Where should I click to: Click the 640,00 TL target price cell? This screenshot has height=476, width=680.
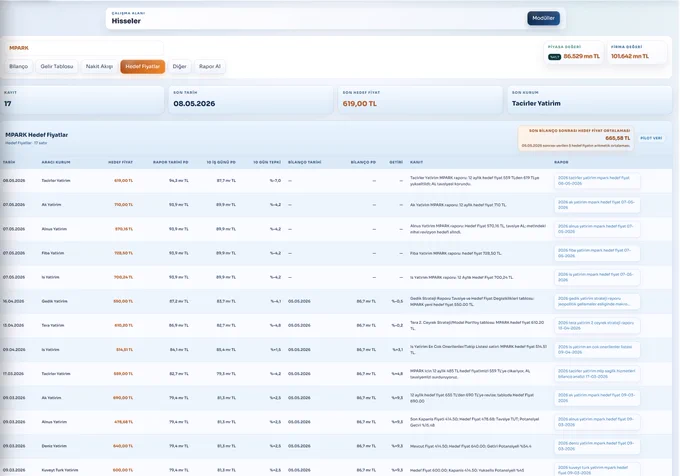tap(123, 446)
